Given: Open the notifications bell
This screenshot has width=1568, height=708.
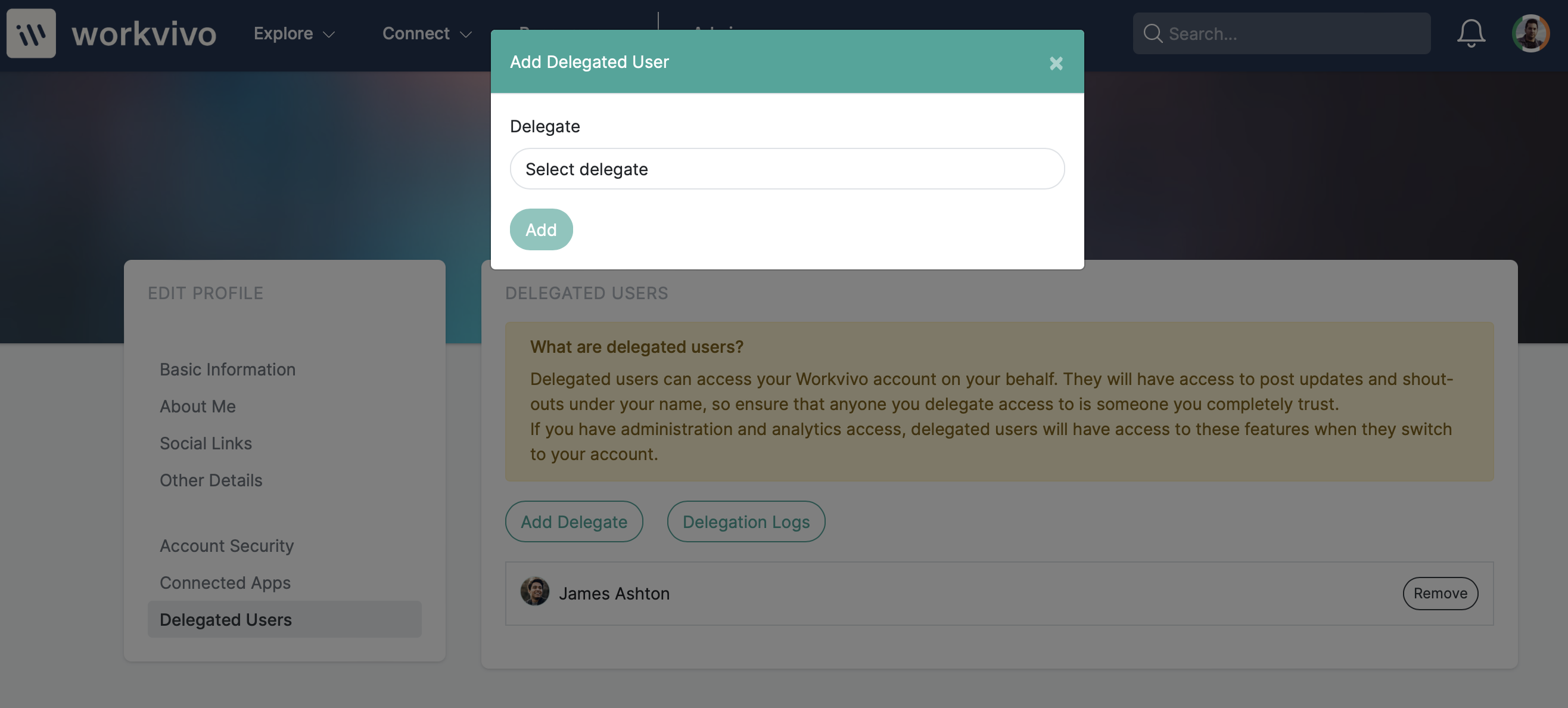Looking at the screenshot, I should [x=1471, y=33].
